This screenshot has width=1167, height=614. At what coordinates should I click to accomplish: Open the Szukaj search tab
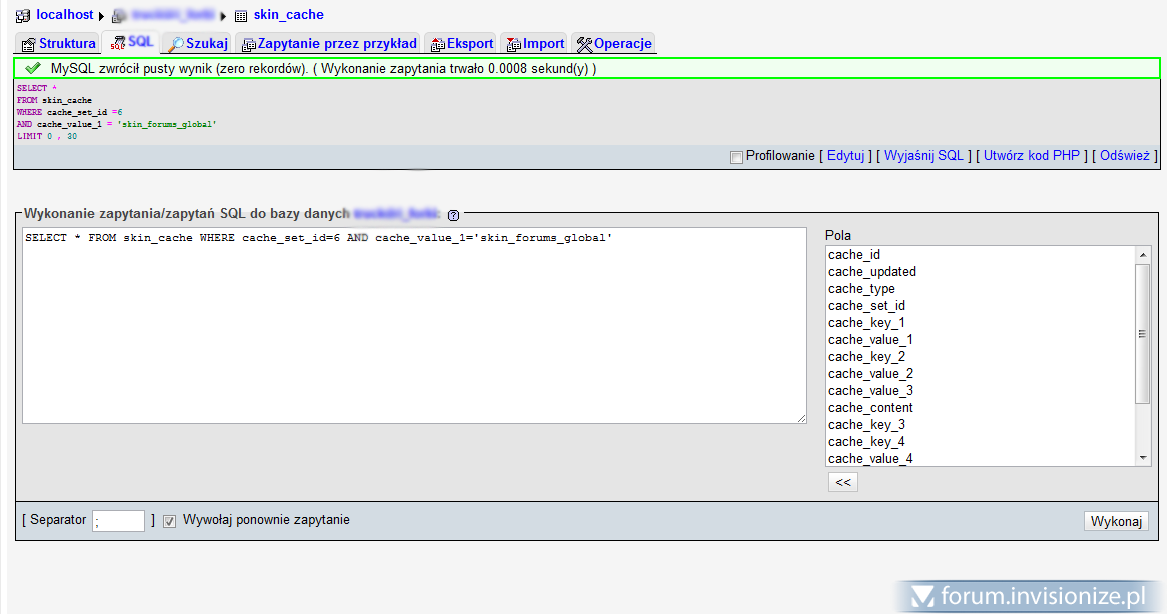(x=197, y=43)
